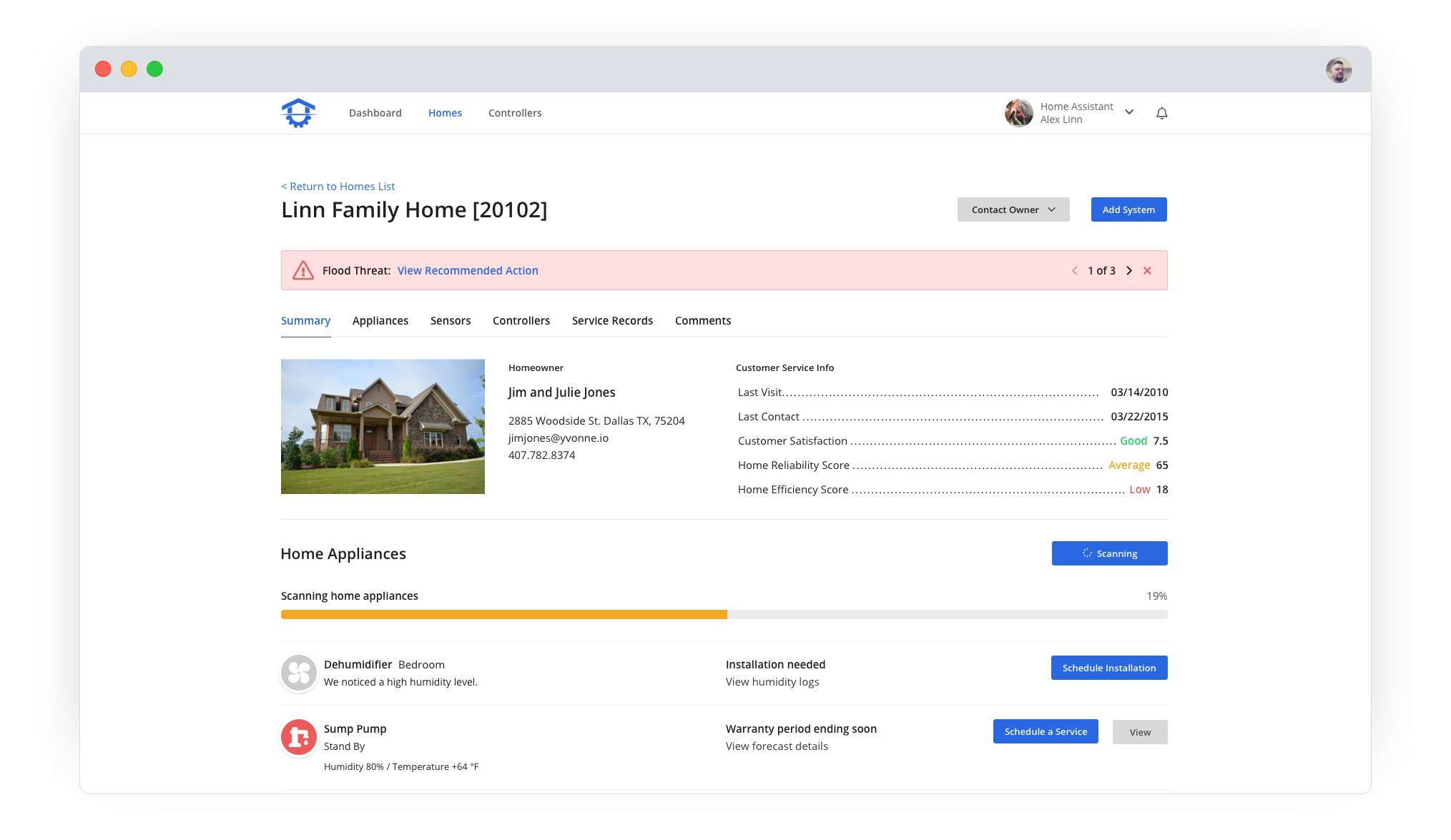Click the blue house-gear app logo
This screenshot has width=1451, height=840.
pos(298,113)
